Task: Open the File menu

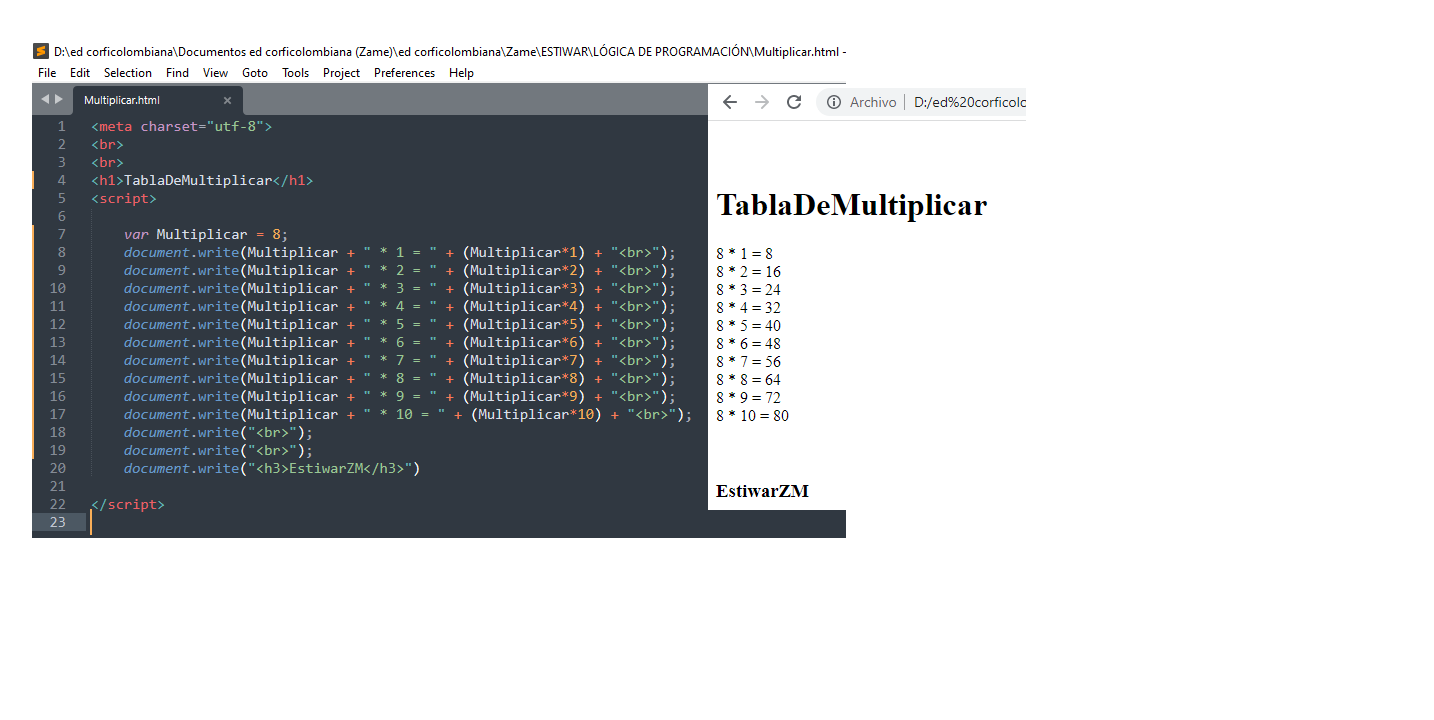Action: [x=47, y=73]
